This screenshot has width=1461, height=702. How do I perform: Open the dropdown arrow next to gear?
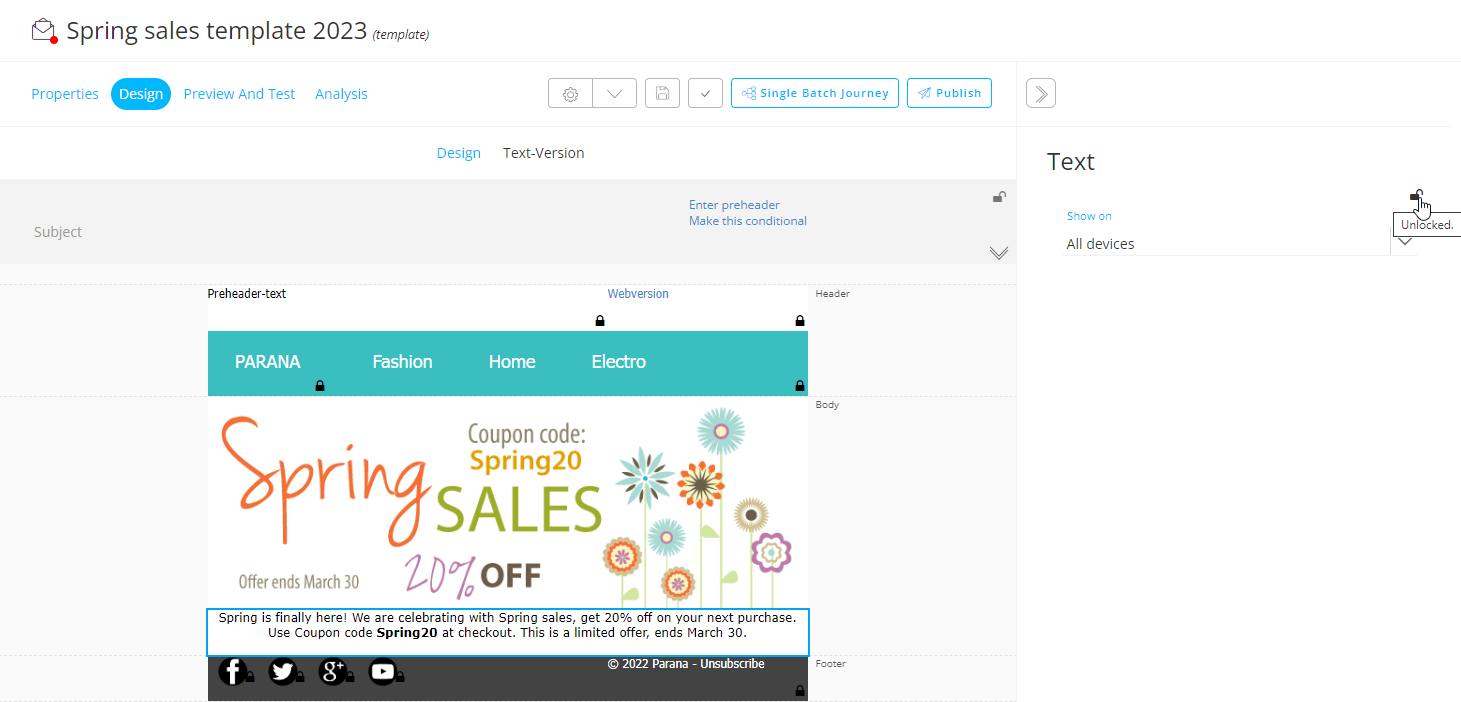614,94
